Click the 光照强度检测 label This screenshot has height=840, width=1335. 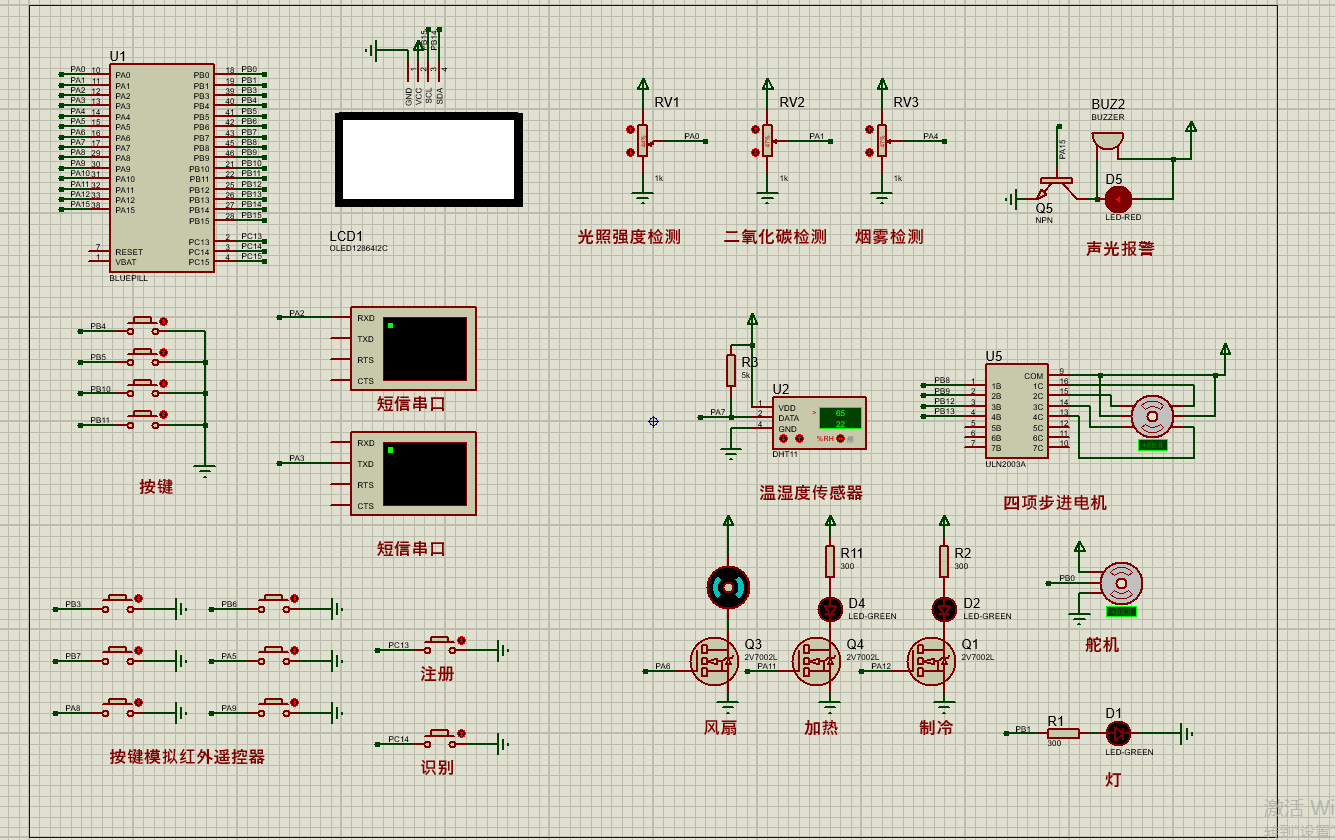(x=629, y=237)
